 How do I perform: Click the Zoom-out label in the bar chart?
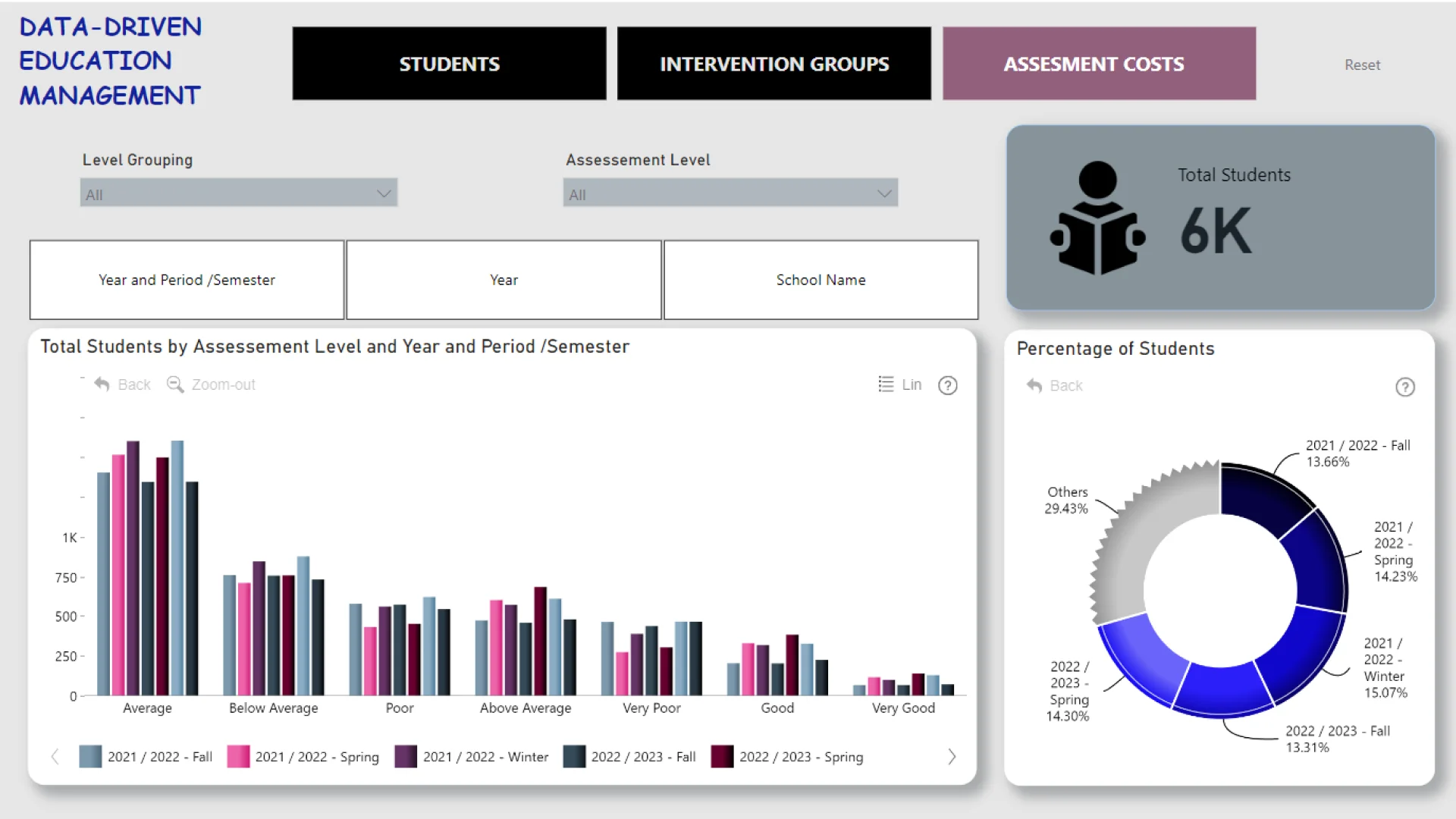[223, 384]
